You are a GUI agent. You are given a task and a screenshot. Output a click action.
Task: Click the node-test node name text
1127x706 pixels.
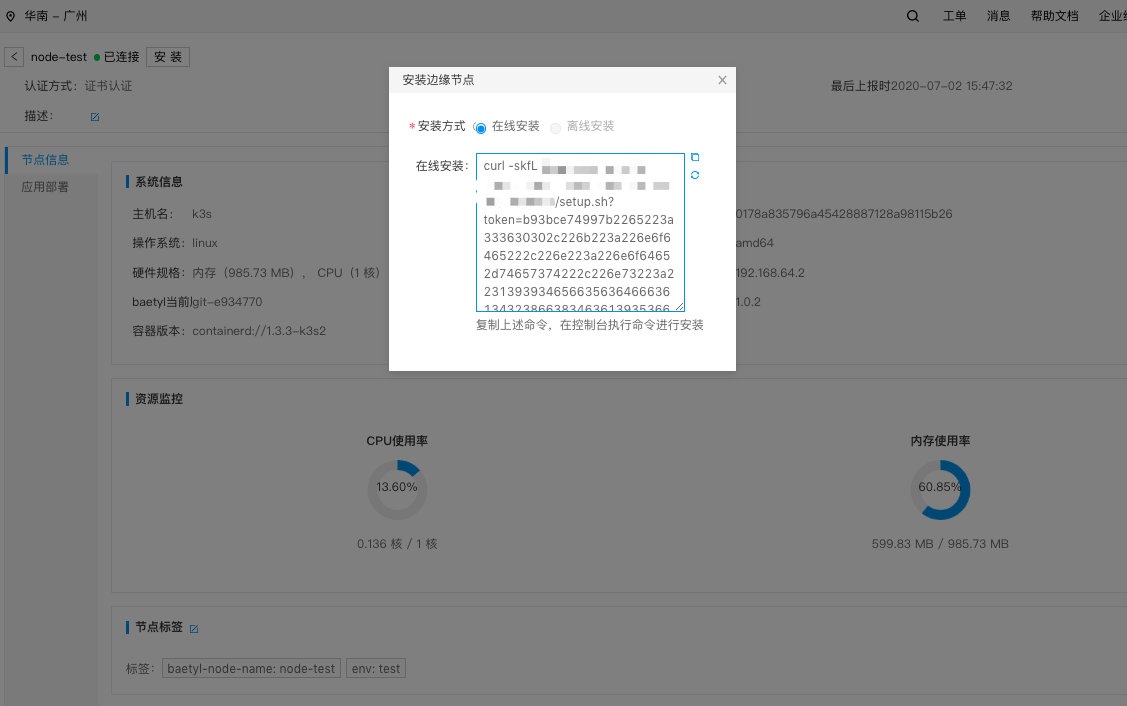pyautogui.click(x=59, y=57)
